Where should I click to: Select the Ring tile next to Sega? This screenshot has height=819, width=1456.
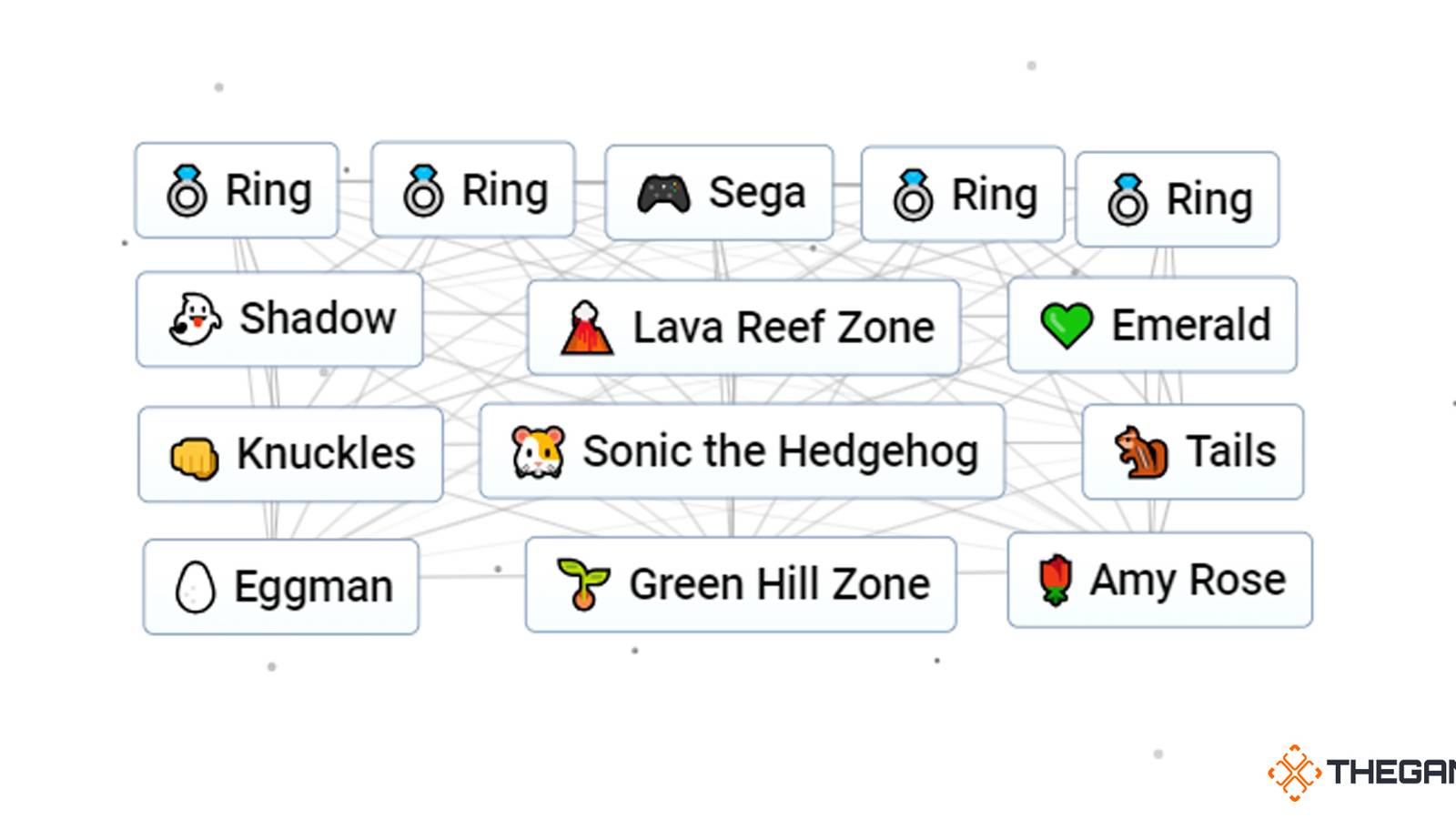click(x=961, y=193)
